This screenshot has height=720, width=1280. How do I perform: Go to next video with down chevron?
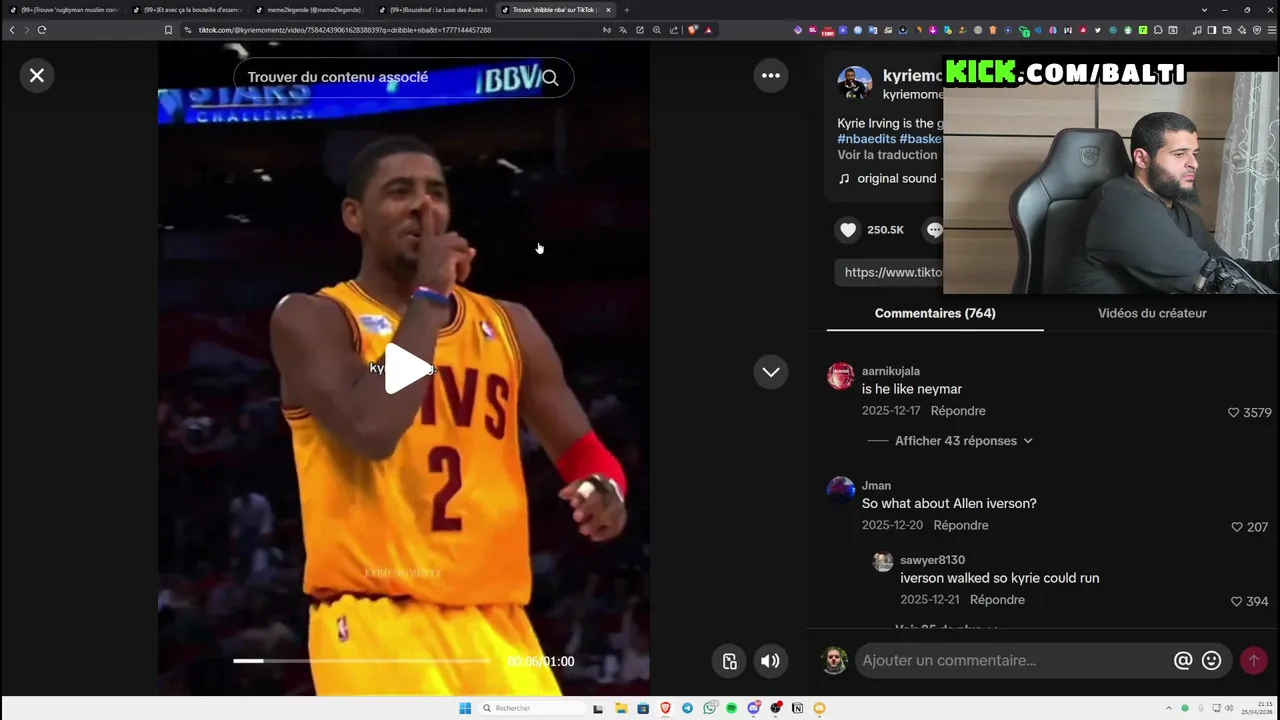[x=770, y=372]
